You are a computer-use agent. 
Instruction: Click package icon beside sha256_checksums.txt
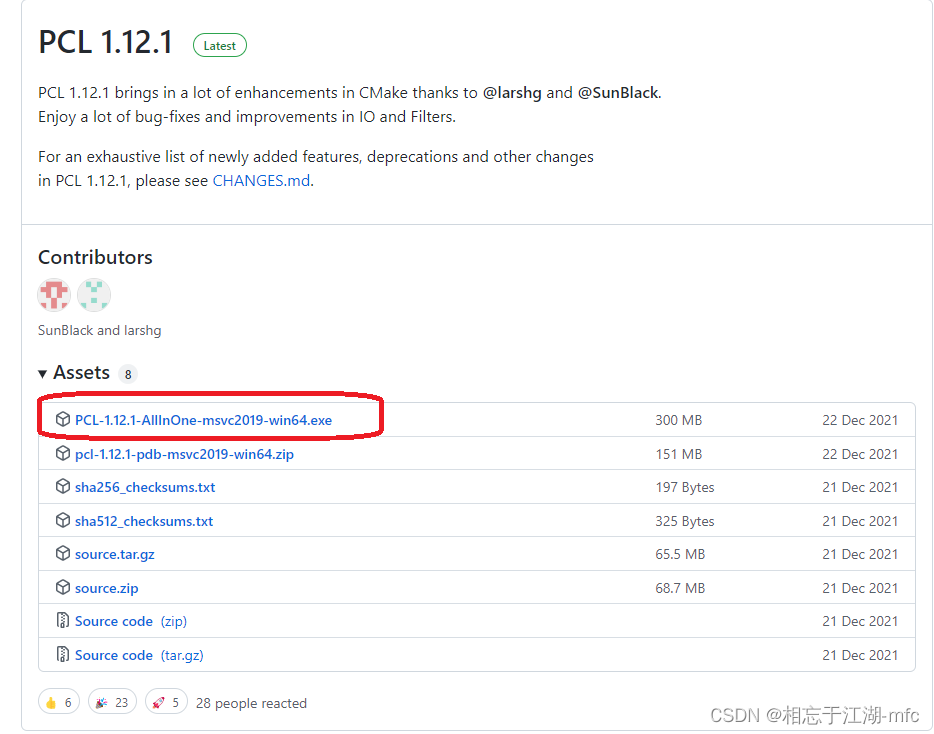[x=63, y=487]
